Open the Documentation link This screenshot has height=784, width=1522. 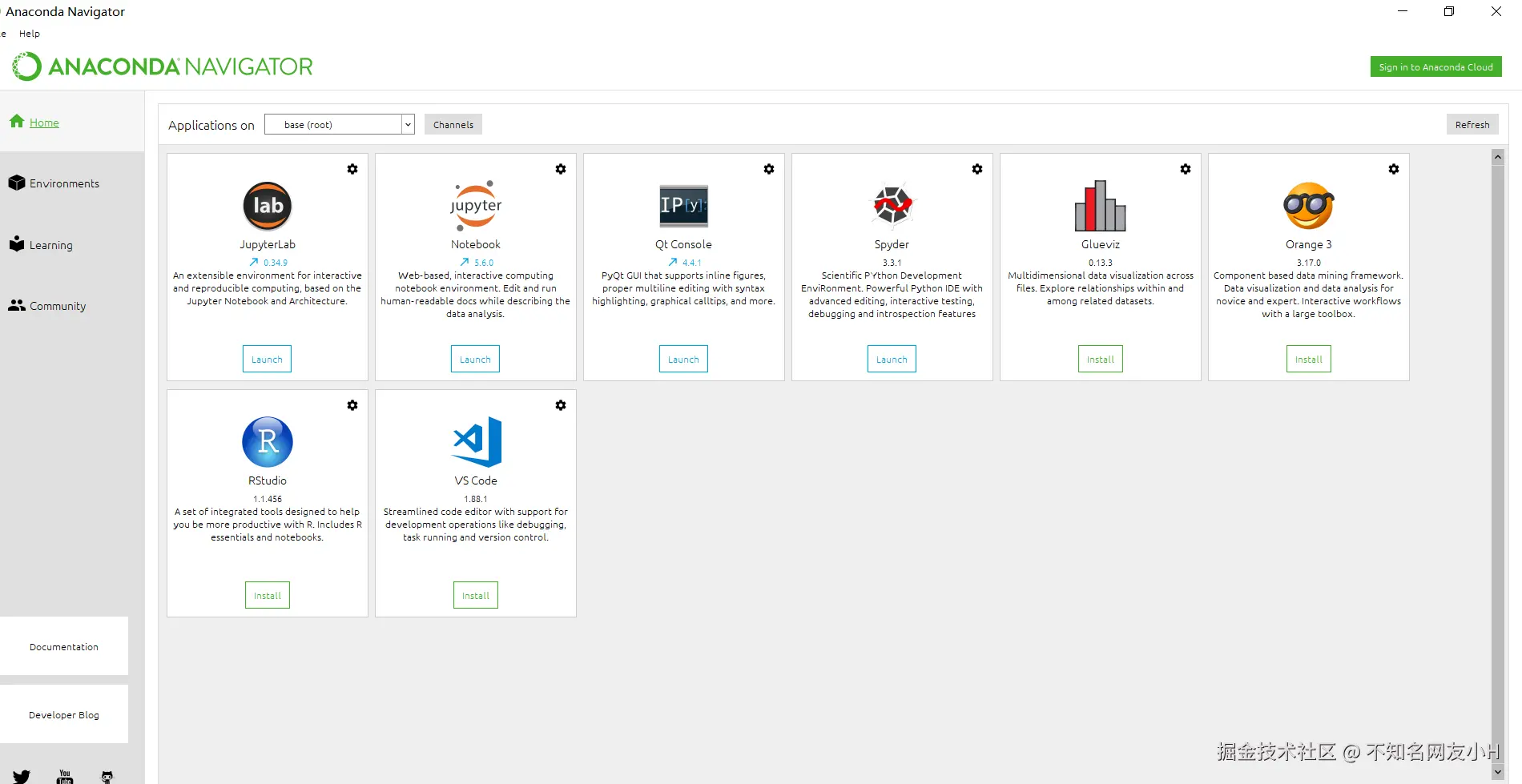point(64,646)
